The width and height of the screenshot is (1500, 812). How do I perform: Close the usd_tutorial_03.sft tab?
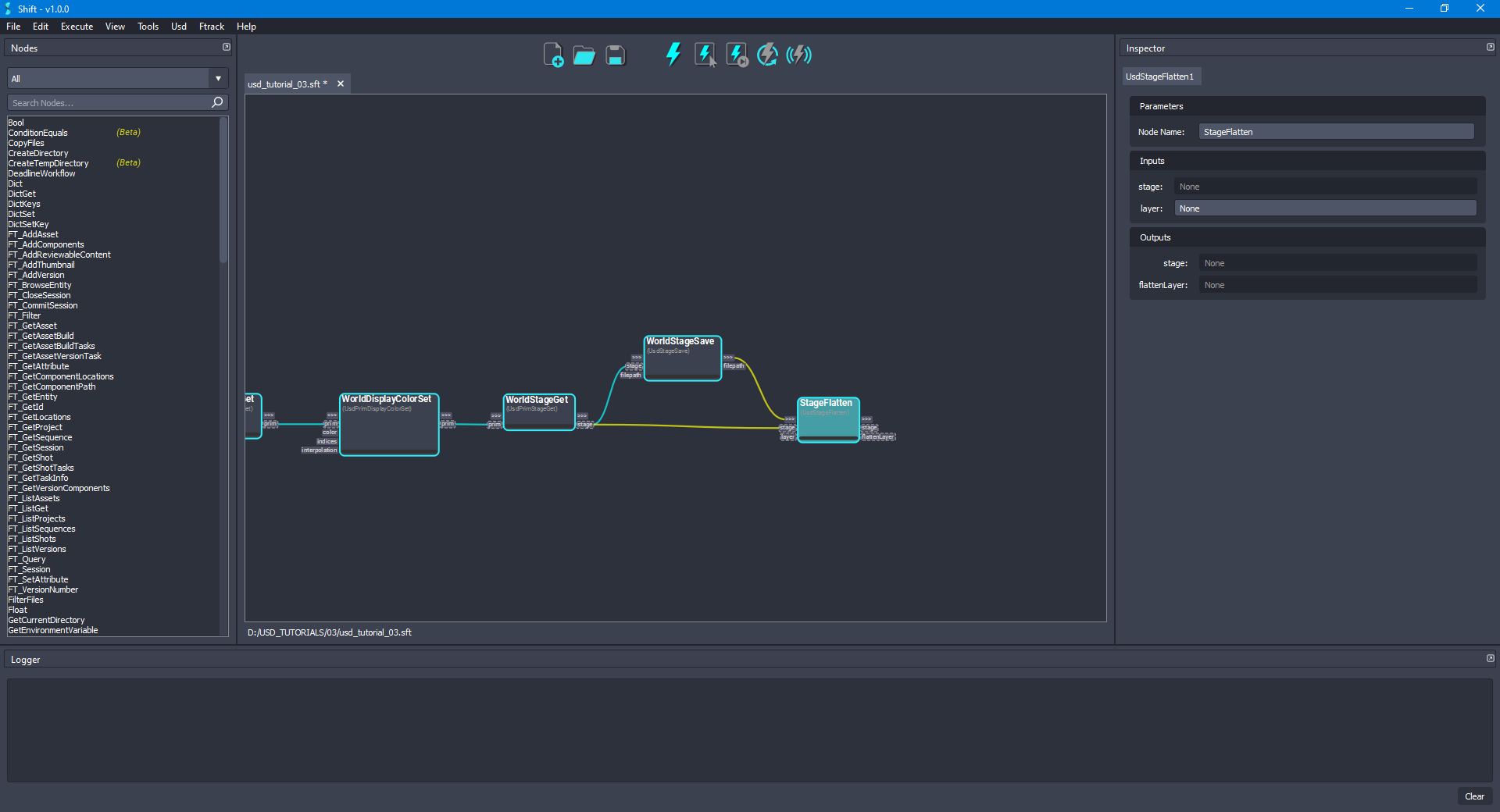pyautogui.click(x=340, y=84)
